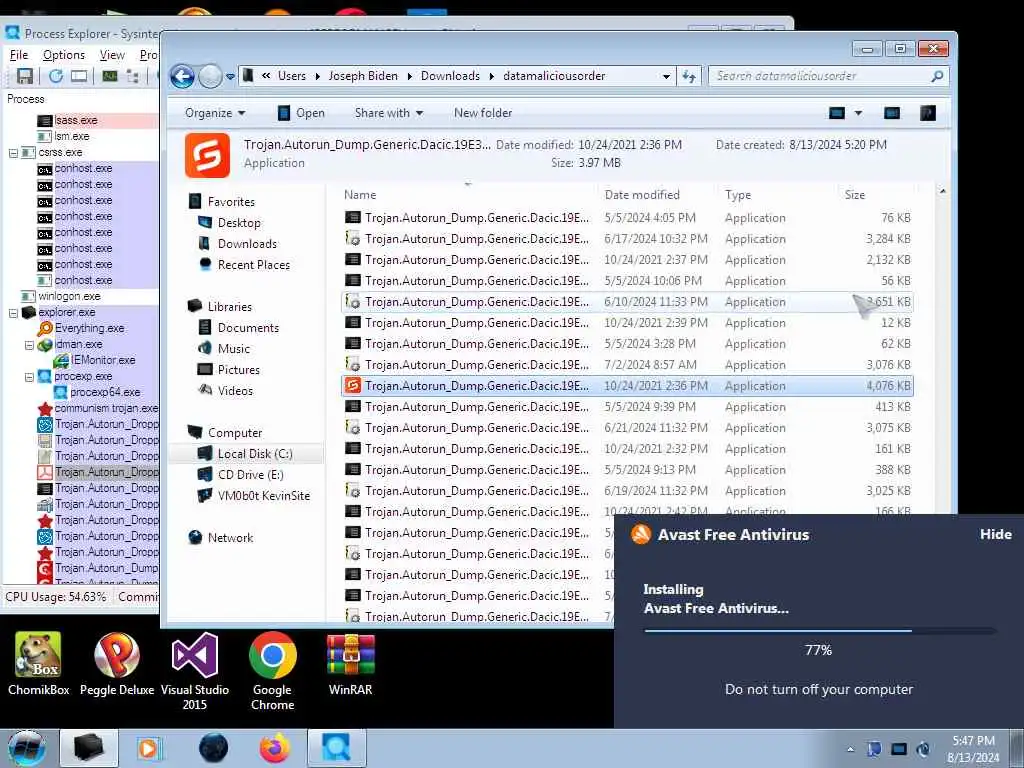Click the media player taskbar icon

[x=148, y=748]
